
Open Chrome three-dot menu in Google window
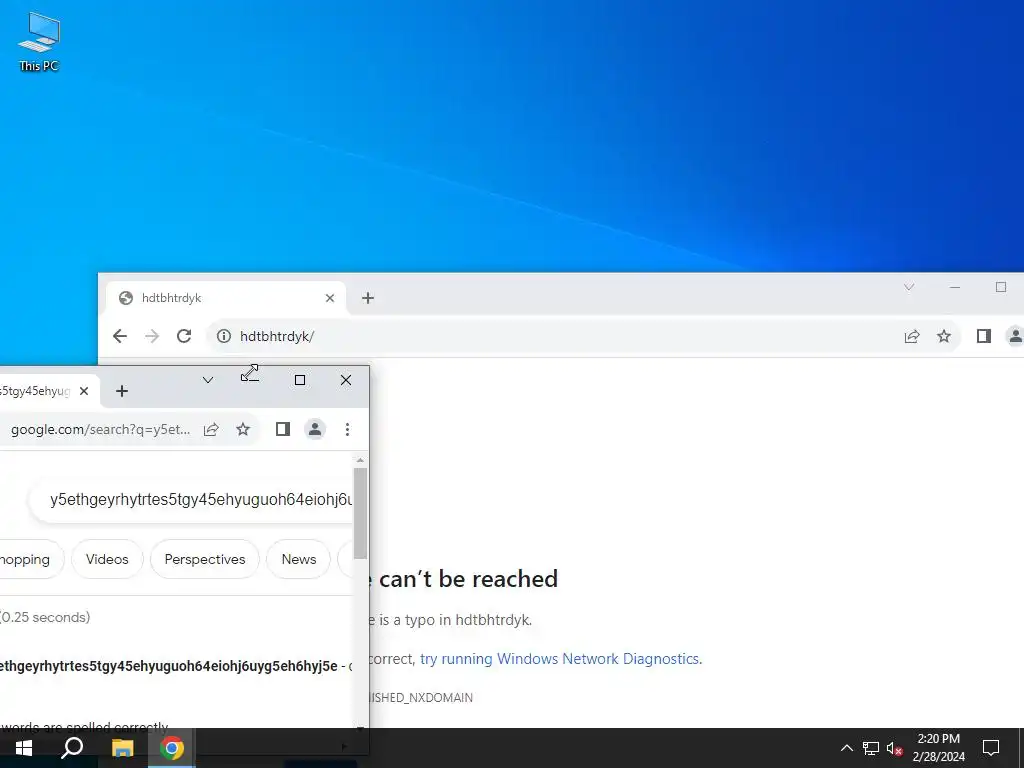pos(347,429)
